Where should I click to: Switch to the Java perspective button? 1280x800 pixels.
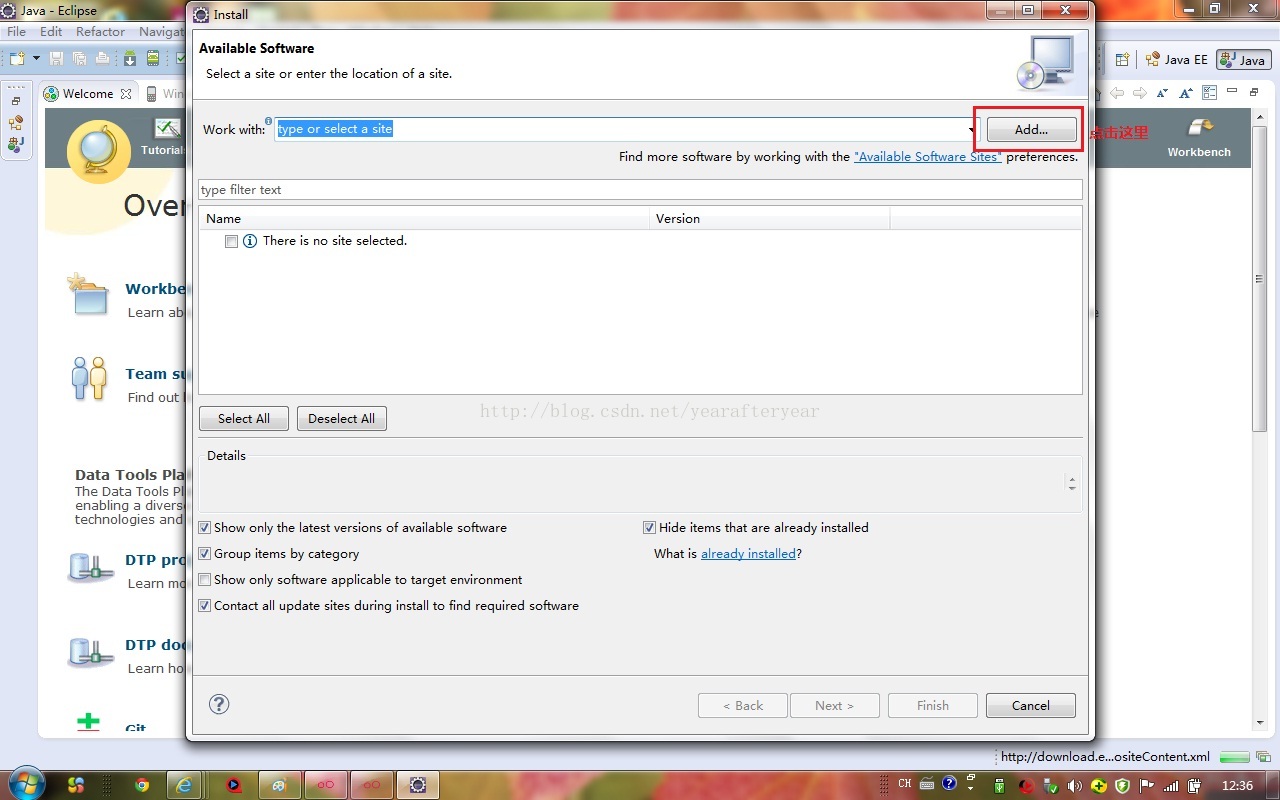point(1243,60)
